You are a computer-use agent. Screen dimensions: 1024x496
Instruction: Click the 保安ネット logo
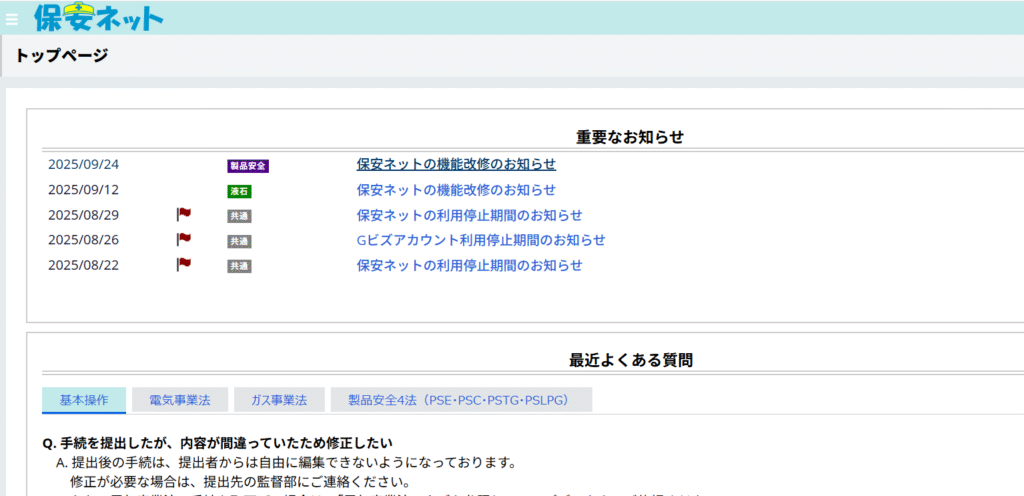point(98,17)
